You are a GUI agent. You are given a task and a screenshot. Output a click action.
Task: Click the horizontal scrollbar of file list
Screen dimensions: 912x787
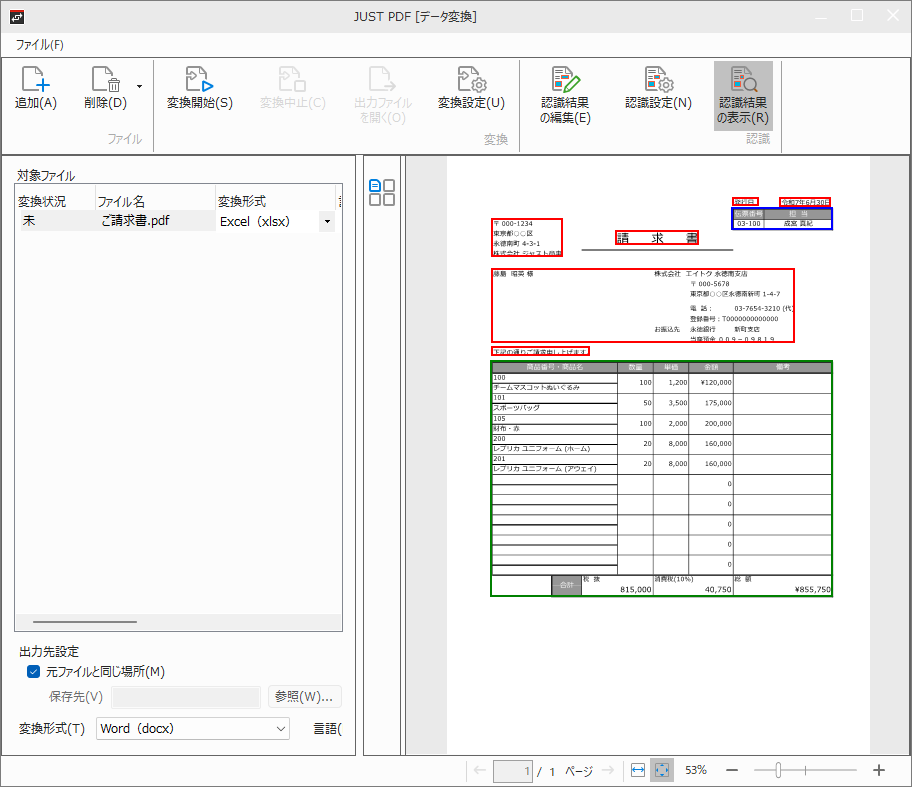pos(85,622)
